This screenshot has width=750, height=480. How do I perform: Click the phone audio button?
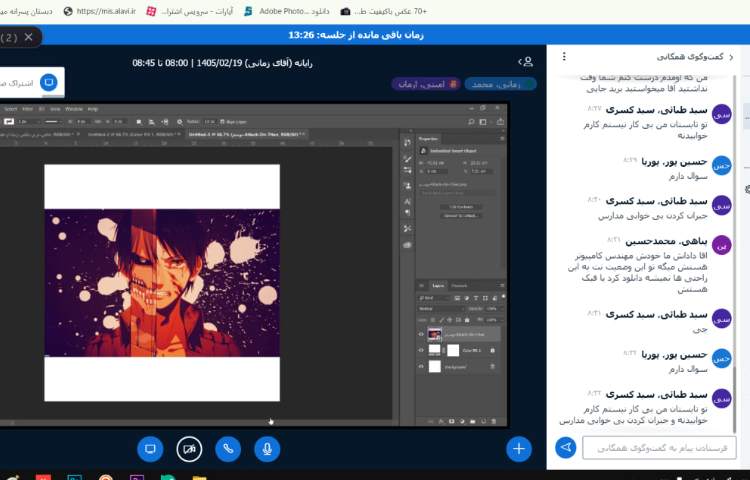point(228,449)
